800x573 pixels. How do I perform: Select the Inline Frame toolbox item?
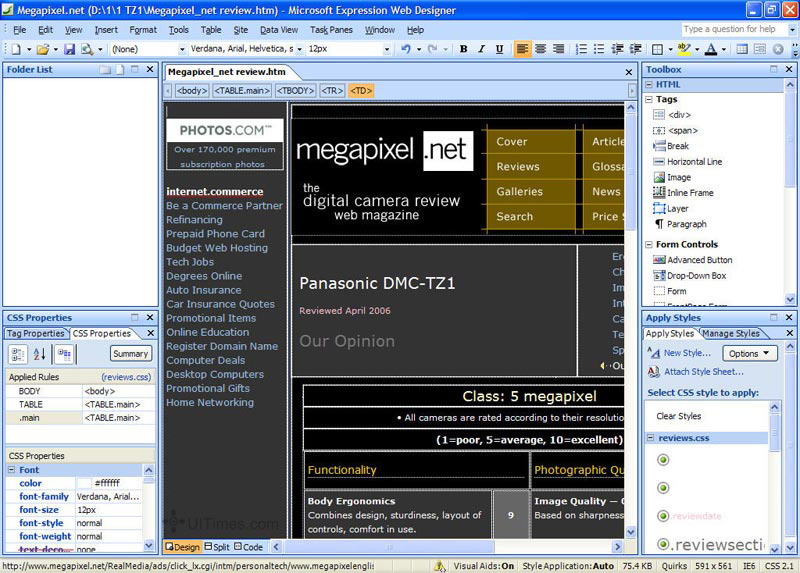[x=690, y=193]
